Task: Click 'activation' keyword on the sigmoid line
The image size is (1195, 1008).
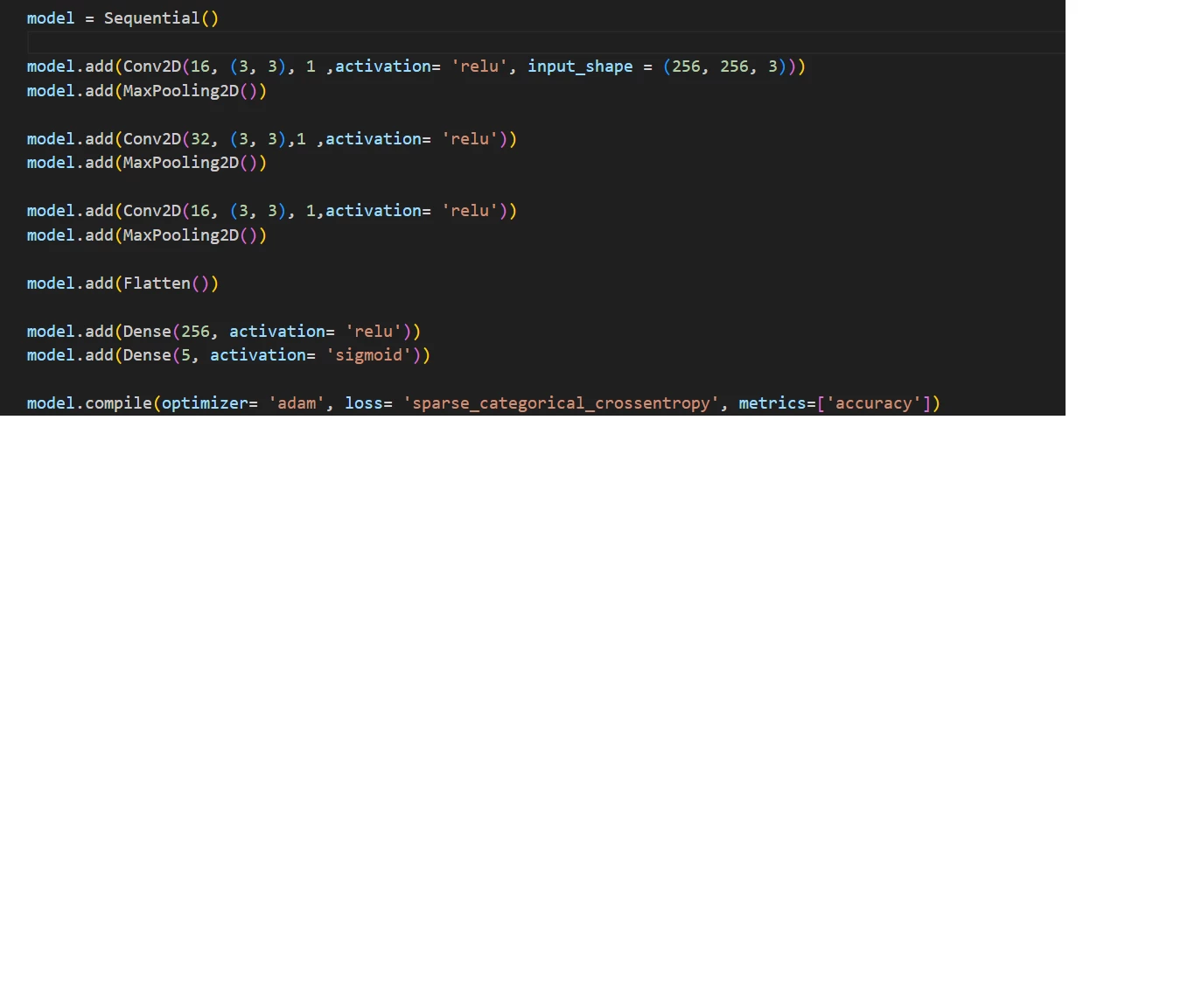Action: pyautogui.click(x=258, y=355)
